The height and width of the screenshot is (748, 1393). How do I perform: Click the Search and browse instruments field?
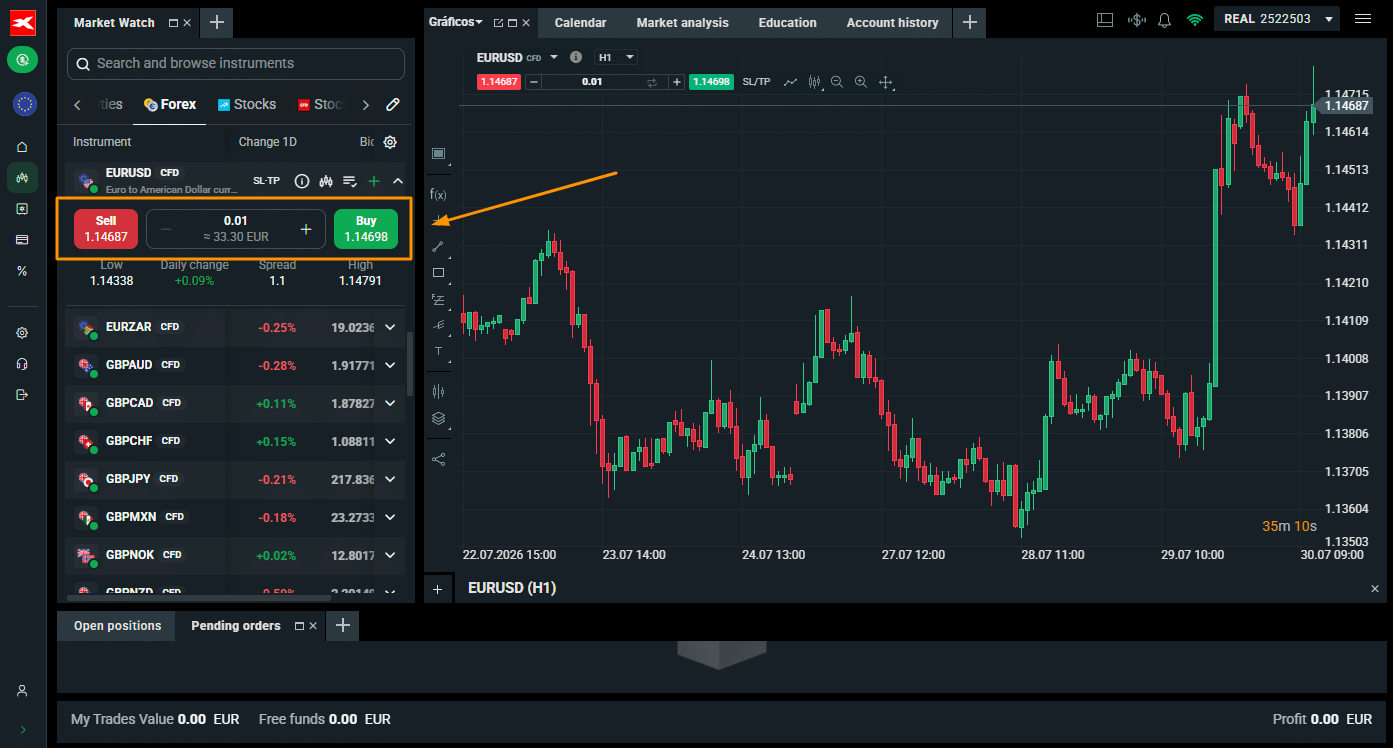point(236,63)
